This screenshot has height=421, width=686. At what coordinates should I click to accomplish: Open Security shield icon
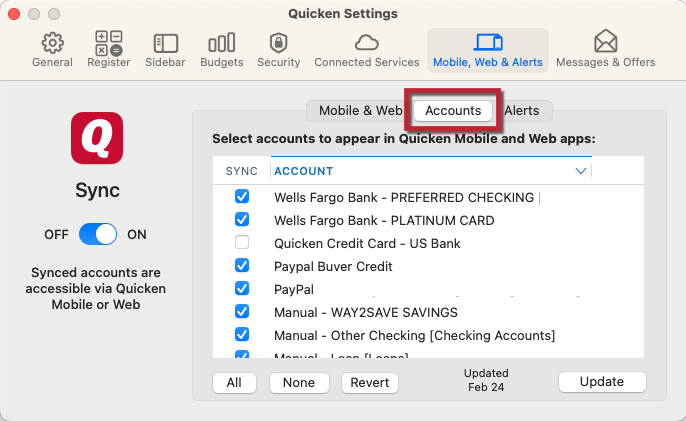pyautogui.click(x=279, y=43)
